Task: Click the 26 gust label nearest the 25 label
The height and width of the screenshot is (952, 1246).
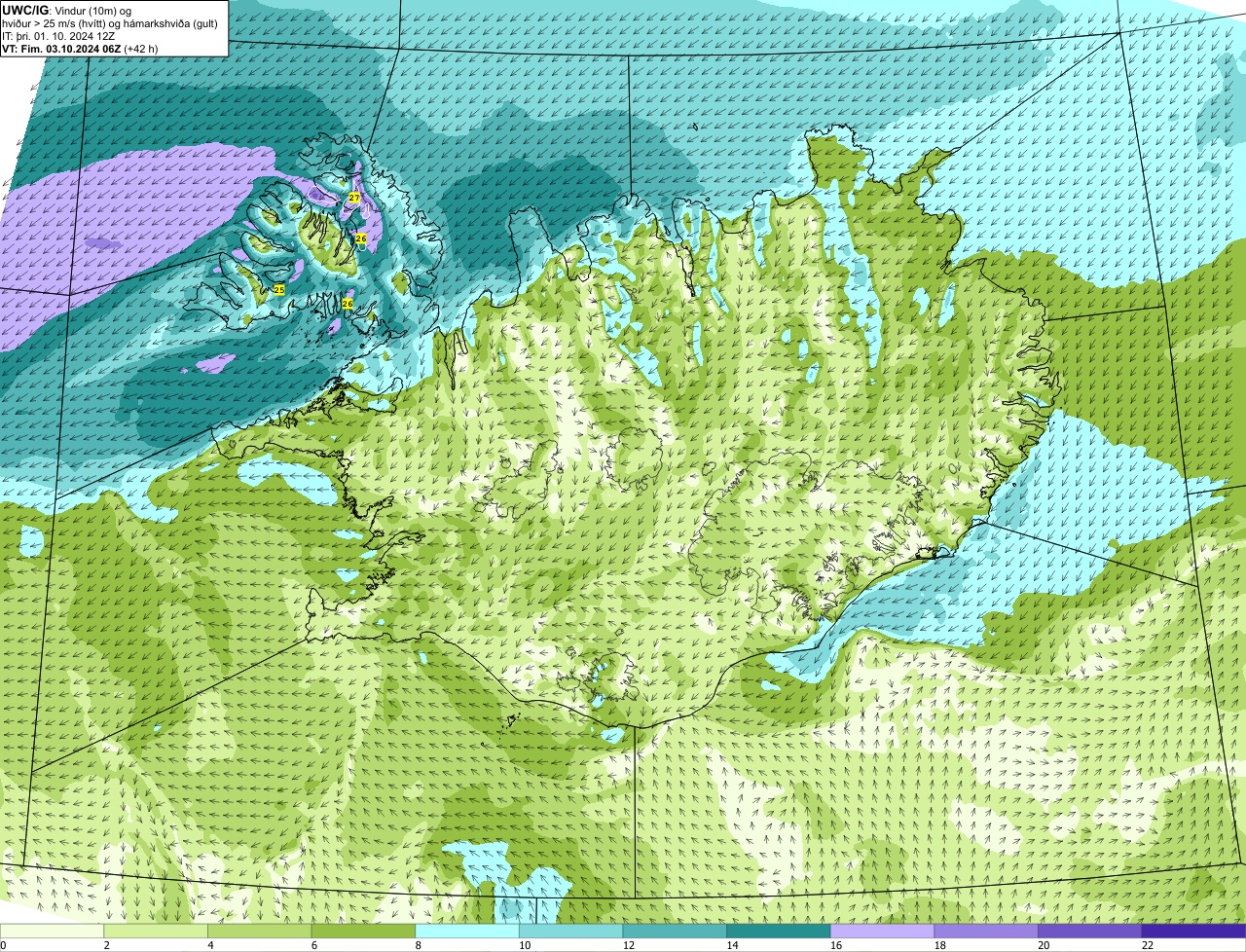Action: (348, 304)
